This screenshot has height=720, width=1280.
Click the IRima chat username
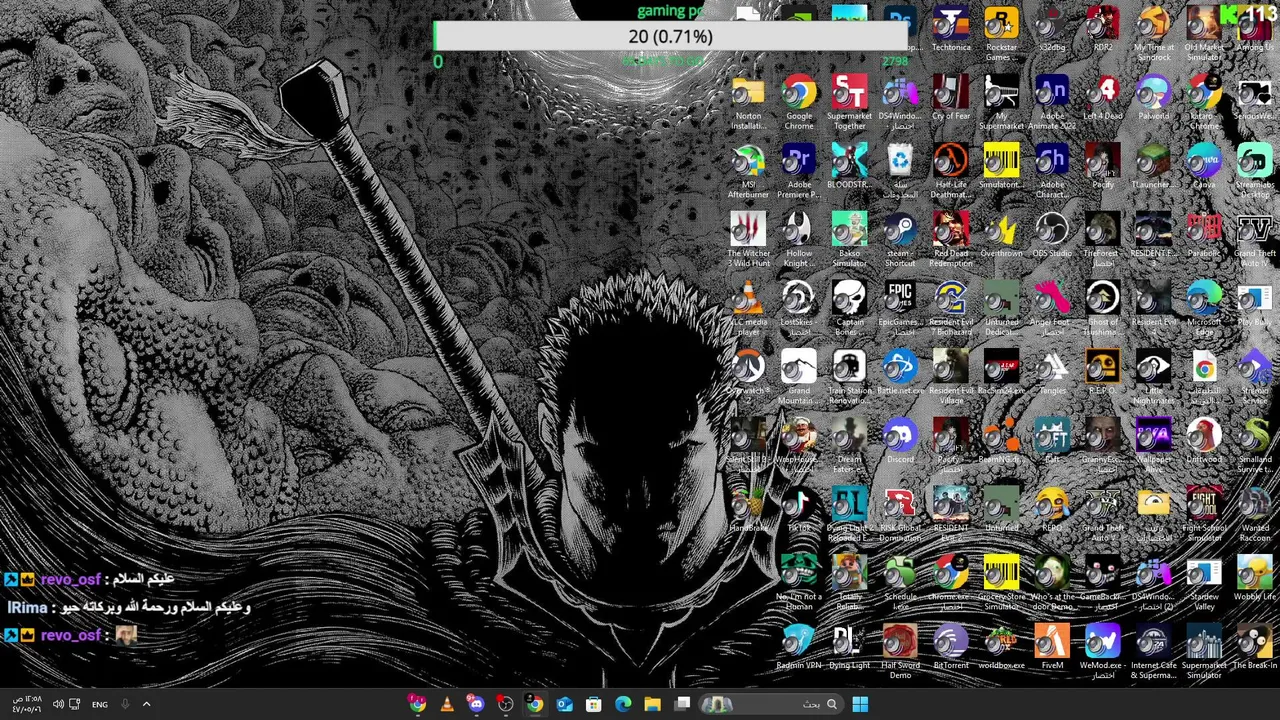27,607
